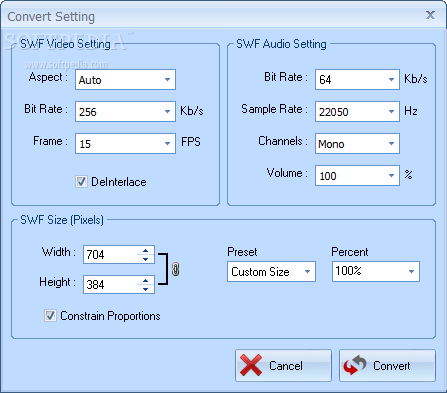Click the chain link icon beside Width and Height
The image size is (447, 393).
click(176, 269)
